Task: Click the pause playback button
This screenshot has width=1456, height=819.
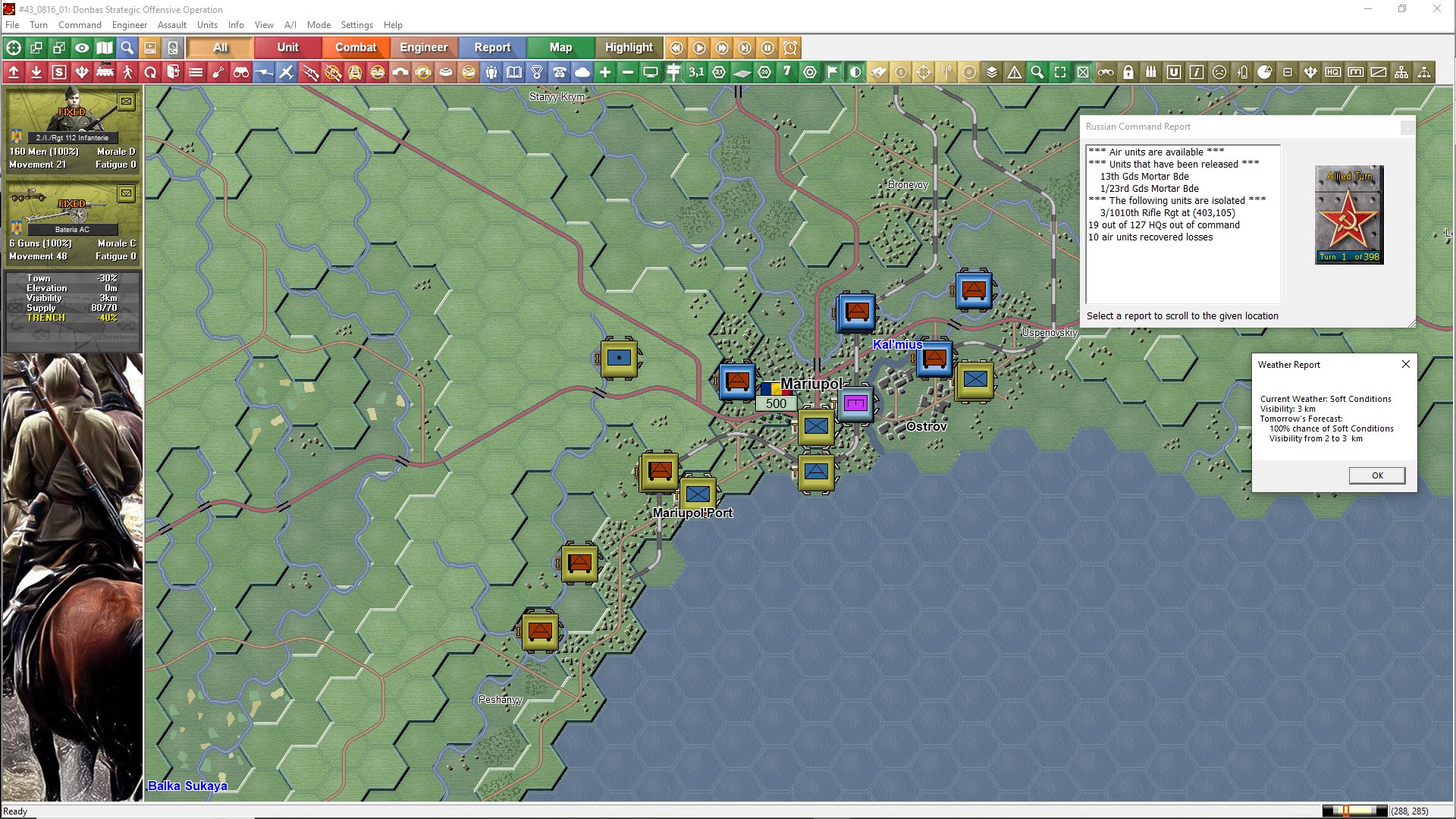Action: pyautogui.click(x=767, y=48)
